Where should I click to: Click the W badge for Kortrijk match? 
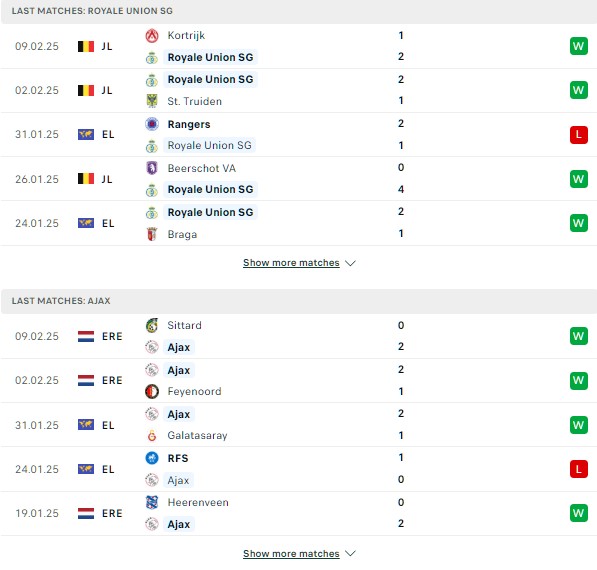click(579, 46)
